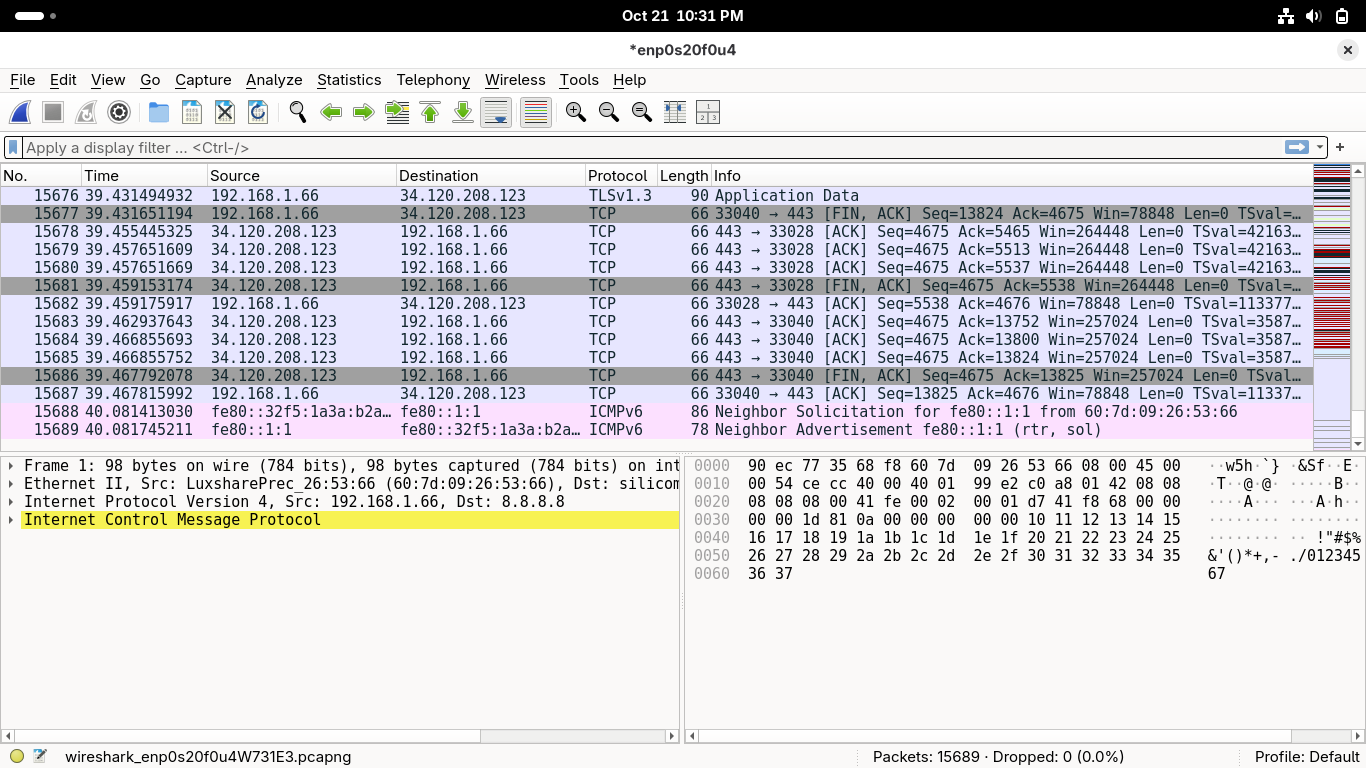Zoom in the packet list text
Image resolution: width=1366 pixels, height=768 pixels.
coord(575,113)
